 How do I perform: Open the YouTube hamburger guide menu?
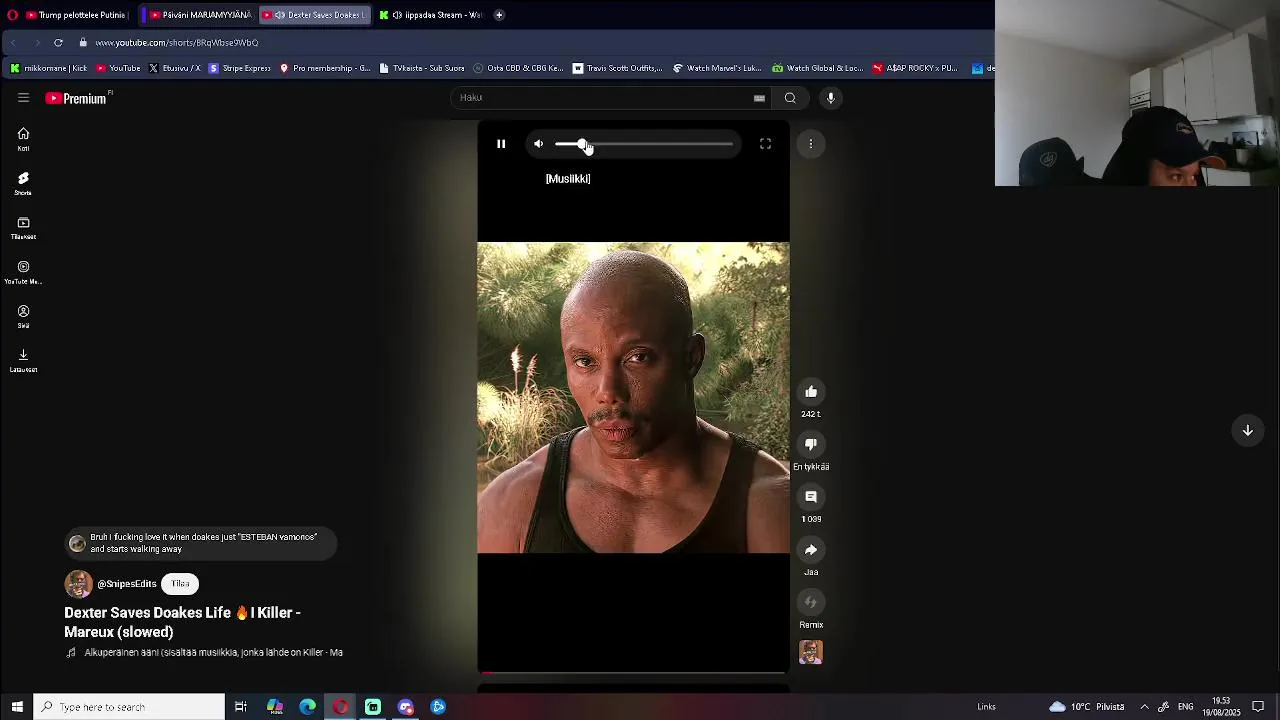click(23, 98)
